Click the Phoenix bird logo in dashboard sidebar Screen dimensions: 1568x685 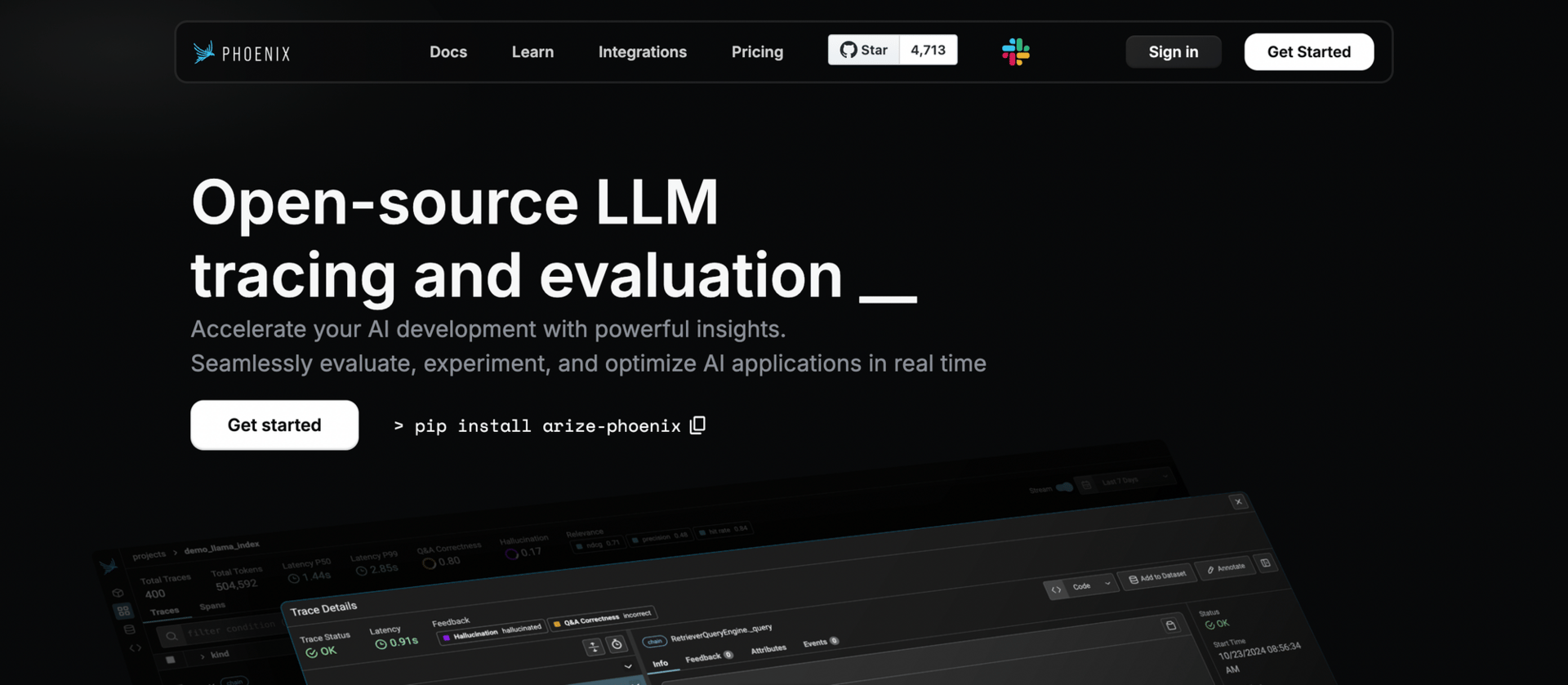click(x=109, y=566)
